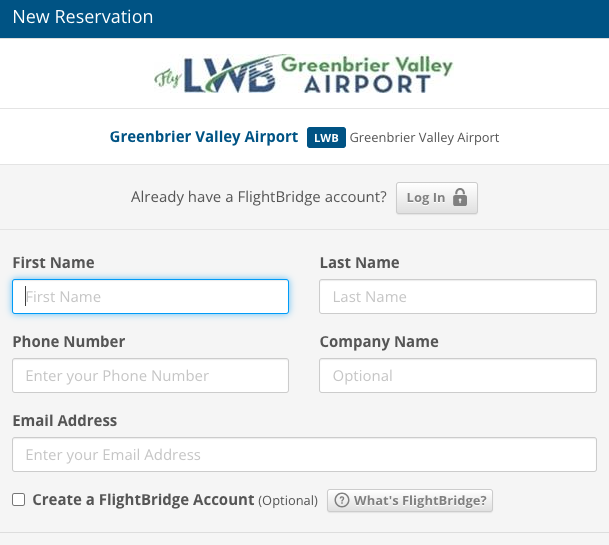Click the Email Address label text

pos(65,420)
